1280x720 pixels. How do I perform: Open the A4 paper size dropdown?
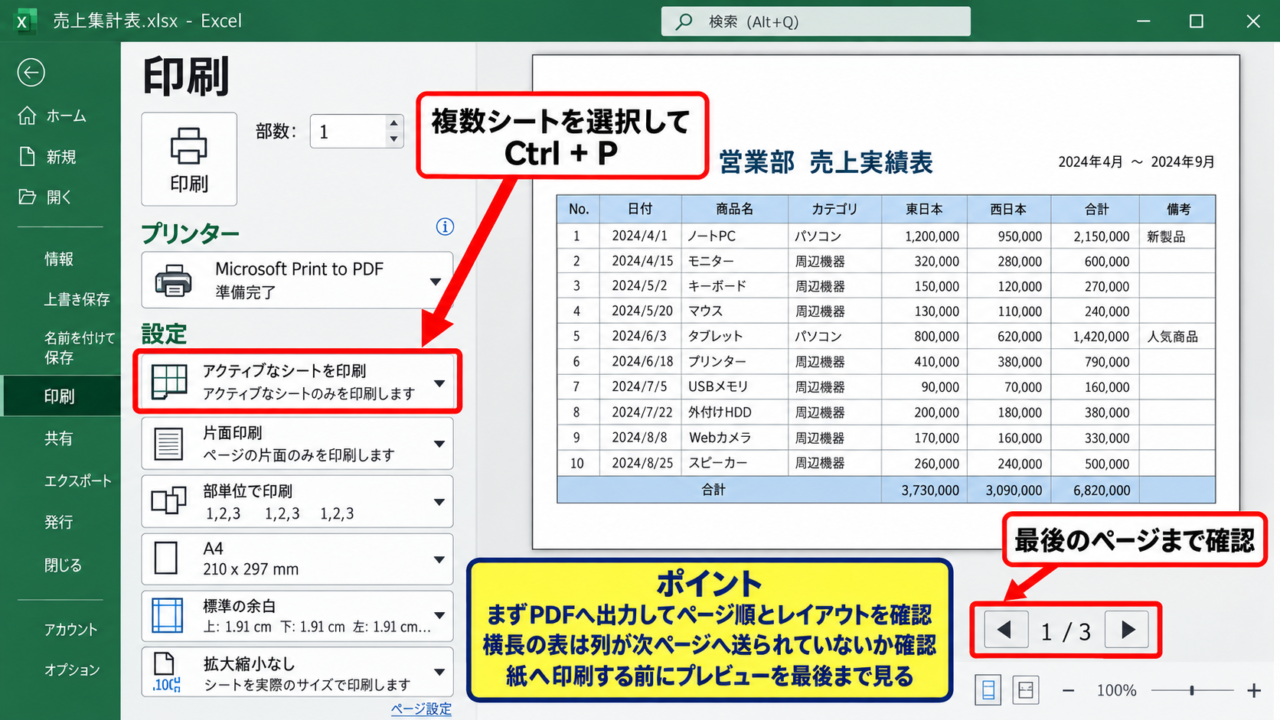(297, 559)
